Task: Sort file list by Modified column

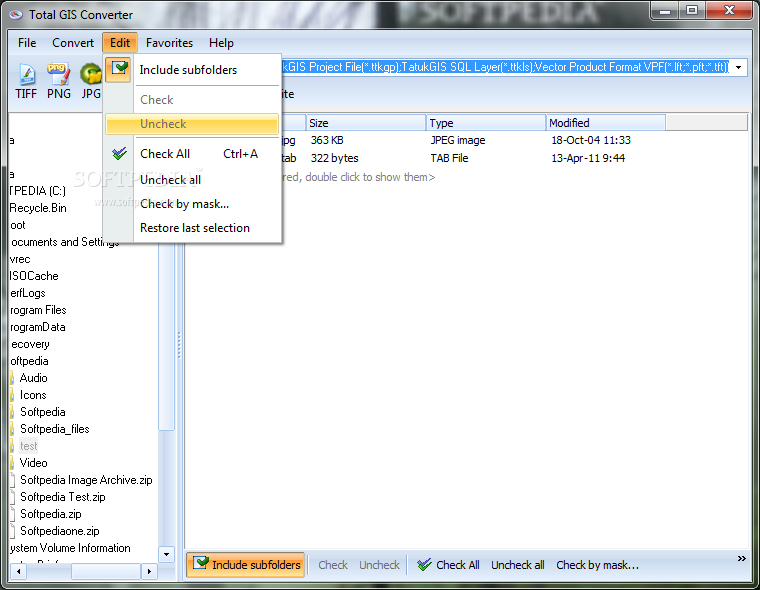Action: pos(605,123)
